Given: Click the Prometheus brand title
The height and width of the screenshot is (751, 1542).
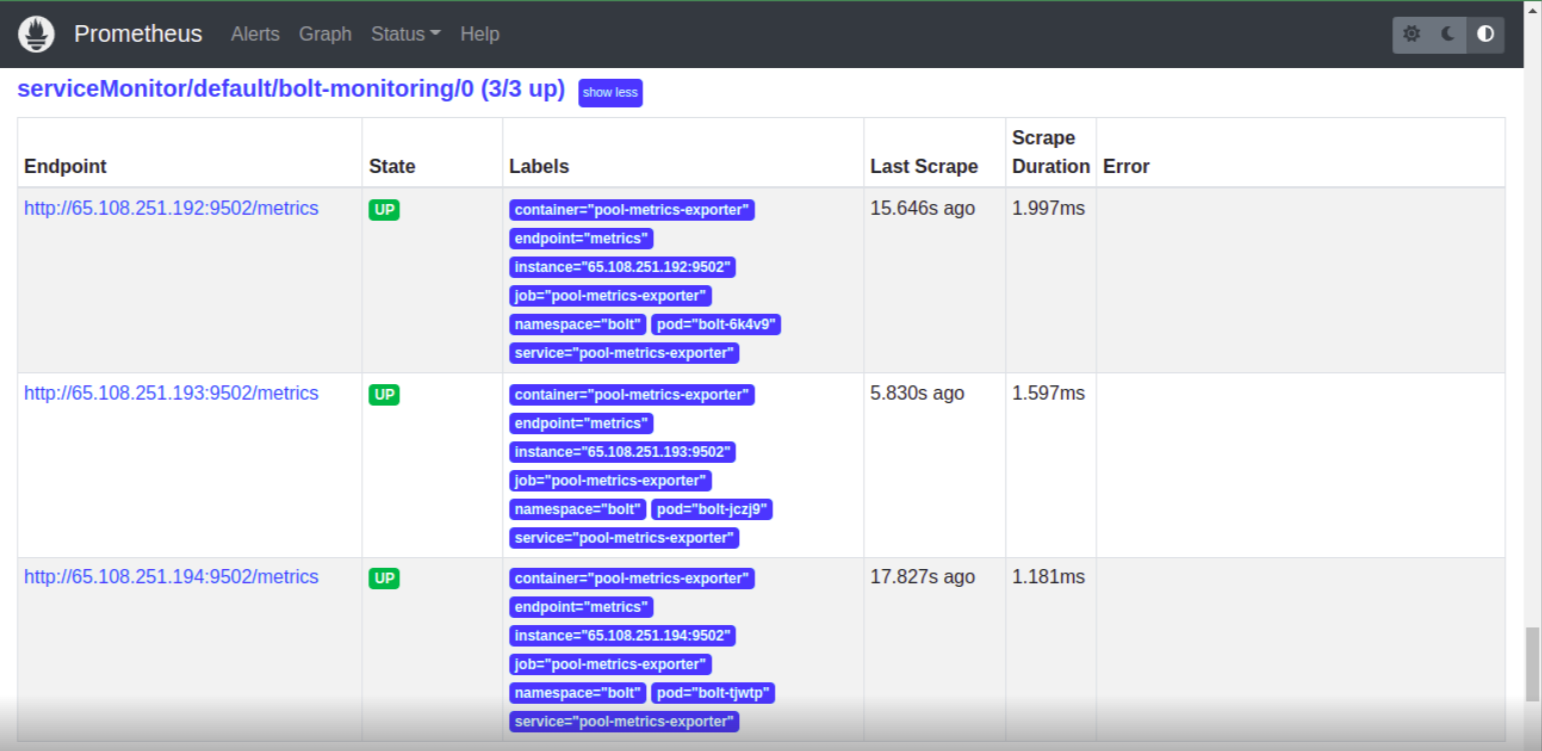Looking at the screenshot, I should pos(138,34).
